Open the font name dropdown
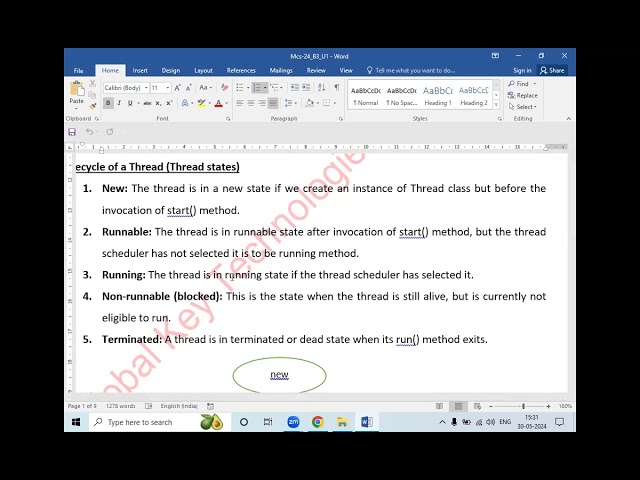 pos(146,88)
